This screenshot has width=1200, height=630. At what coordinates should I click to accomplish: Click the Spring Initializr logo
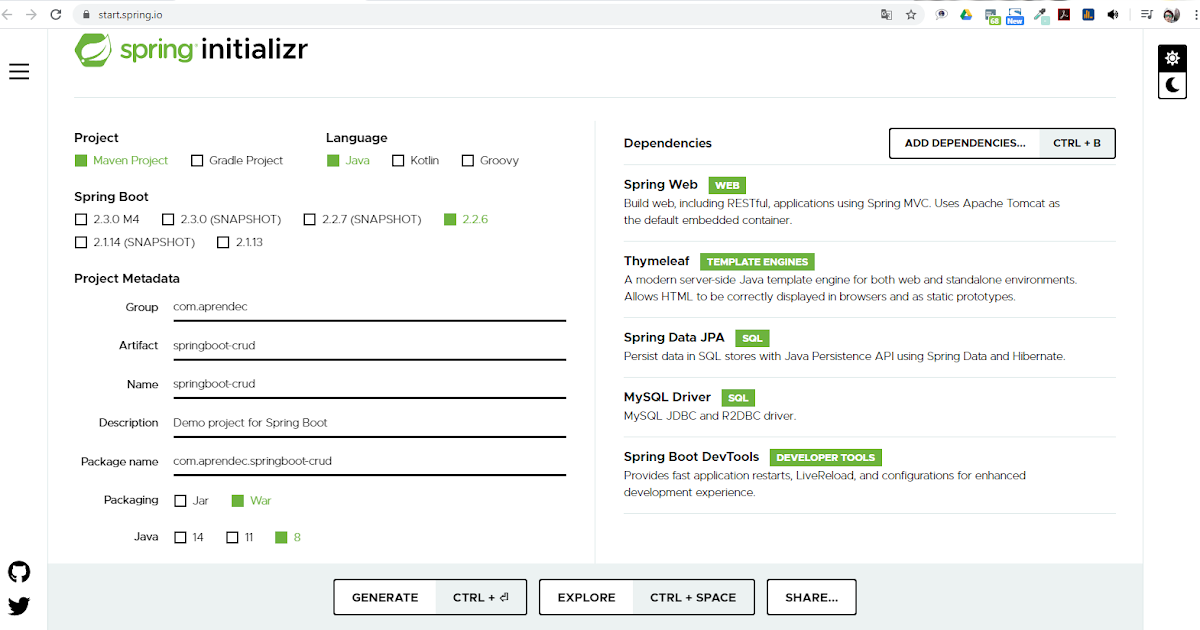point(190,48)
